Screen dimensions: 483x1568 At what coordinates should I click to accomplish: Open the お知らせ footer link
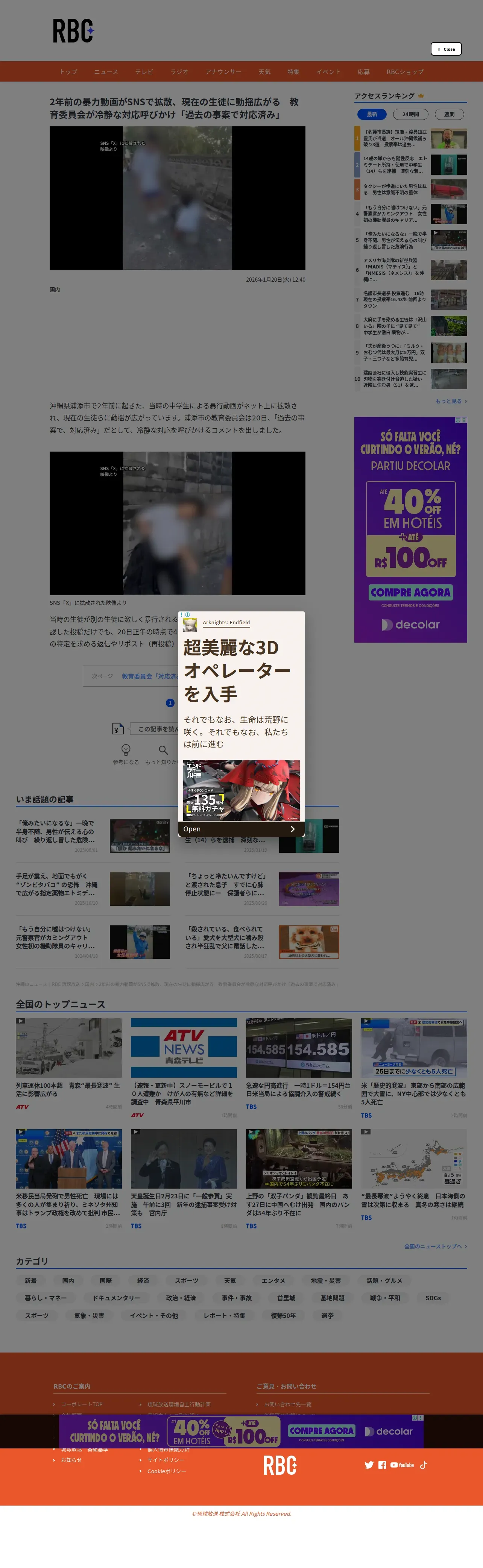click(71, 1460)
